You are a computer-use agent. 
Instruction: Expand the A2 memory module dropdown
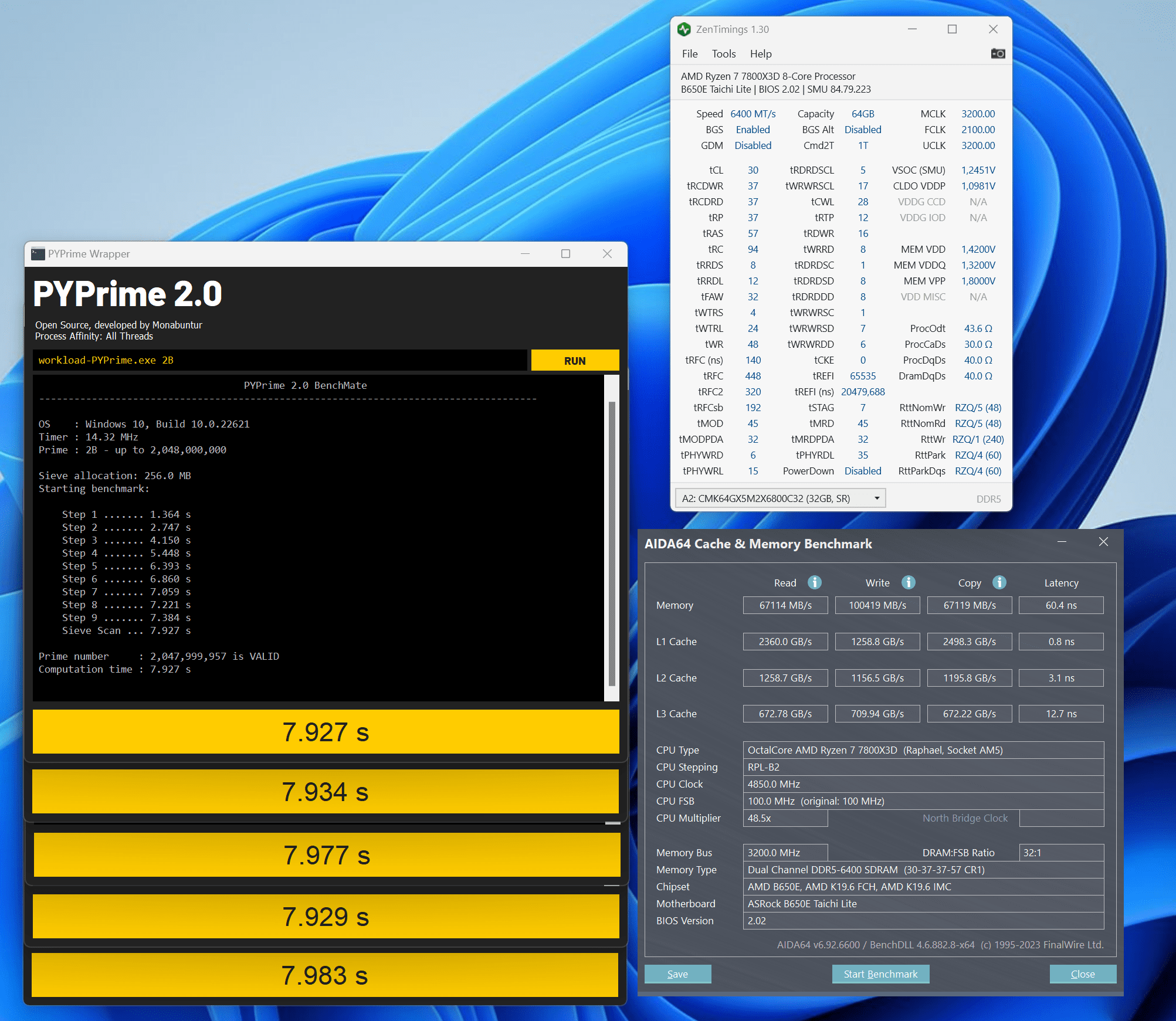pos(780,498)
